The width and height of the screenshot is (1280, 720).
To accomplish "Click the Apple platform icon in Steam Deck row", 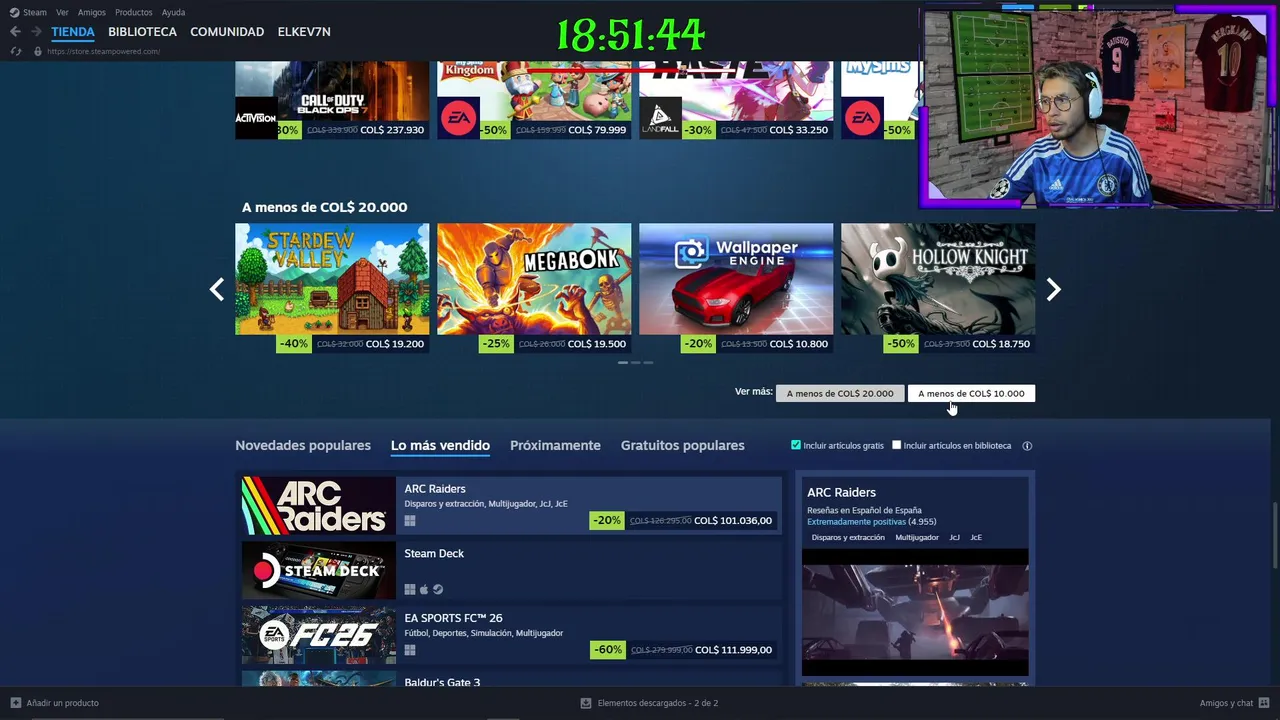I will [x=424, y=589].
